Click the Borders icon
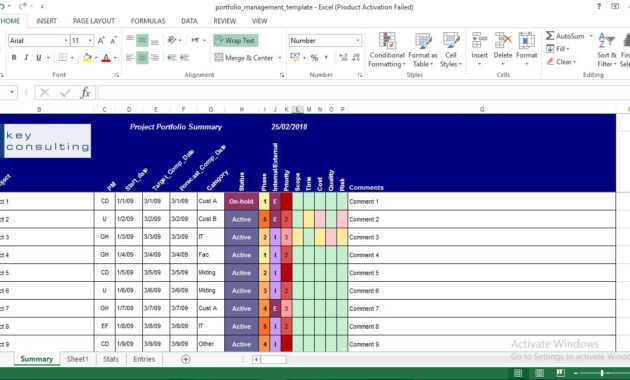The width and height of the screenshot is (630, 380). pyautogui.click(x=63, y=58)
